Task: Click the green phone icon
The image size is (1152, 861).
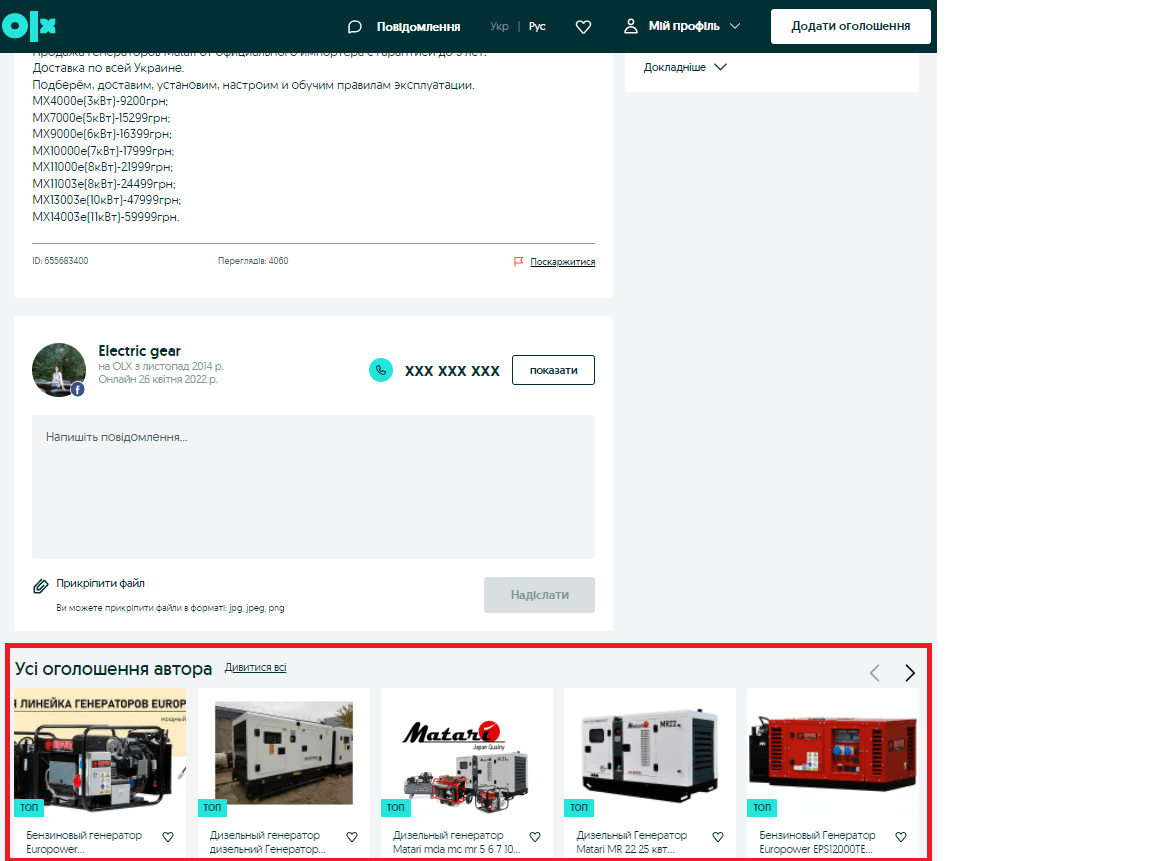Action: [381, 370]
